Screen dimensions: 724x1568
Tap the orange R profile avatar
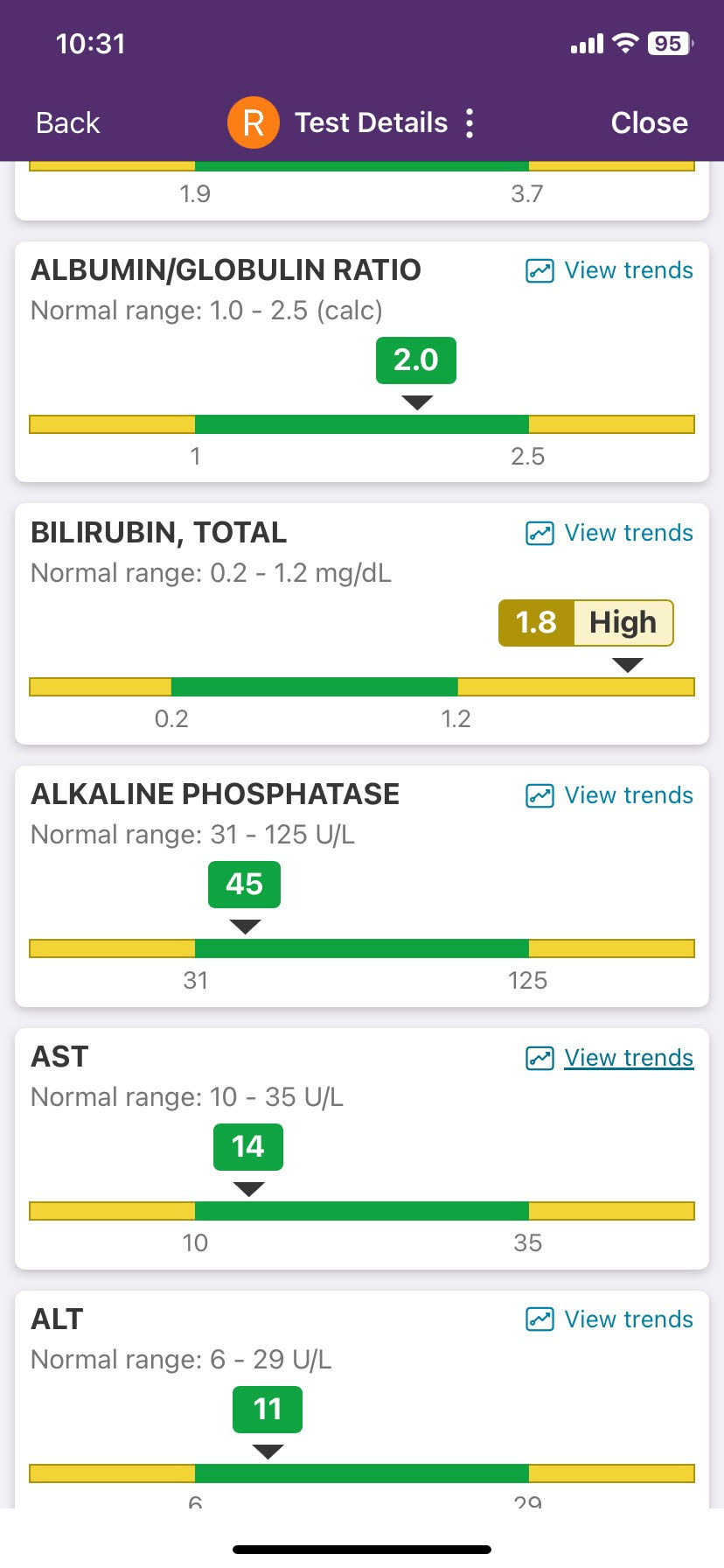click(253, 122)
